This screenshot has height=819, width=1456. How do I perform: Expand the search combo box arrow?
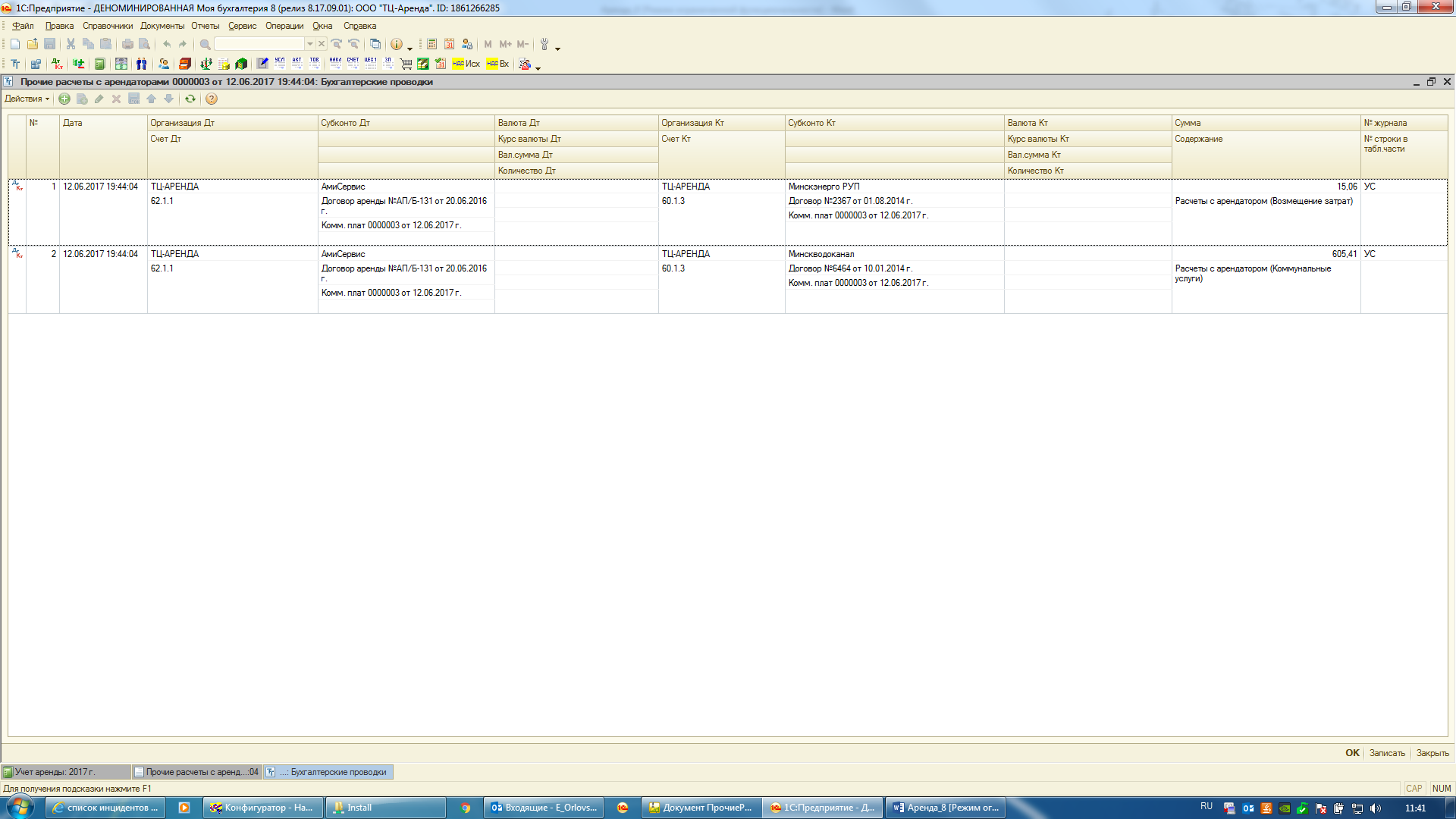(309, 44)
